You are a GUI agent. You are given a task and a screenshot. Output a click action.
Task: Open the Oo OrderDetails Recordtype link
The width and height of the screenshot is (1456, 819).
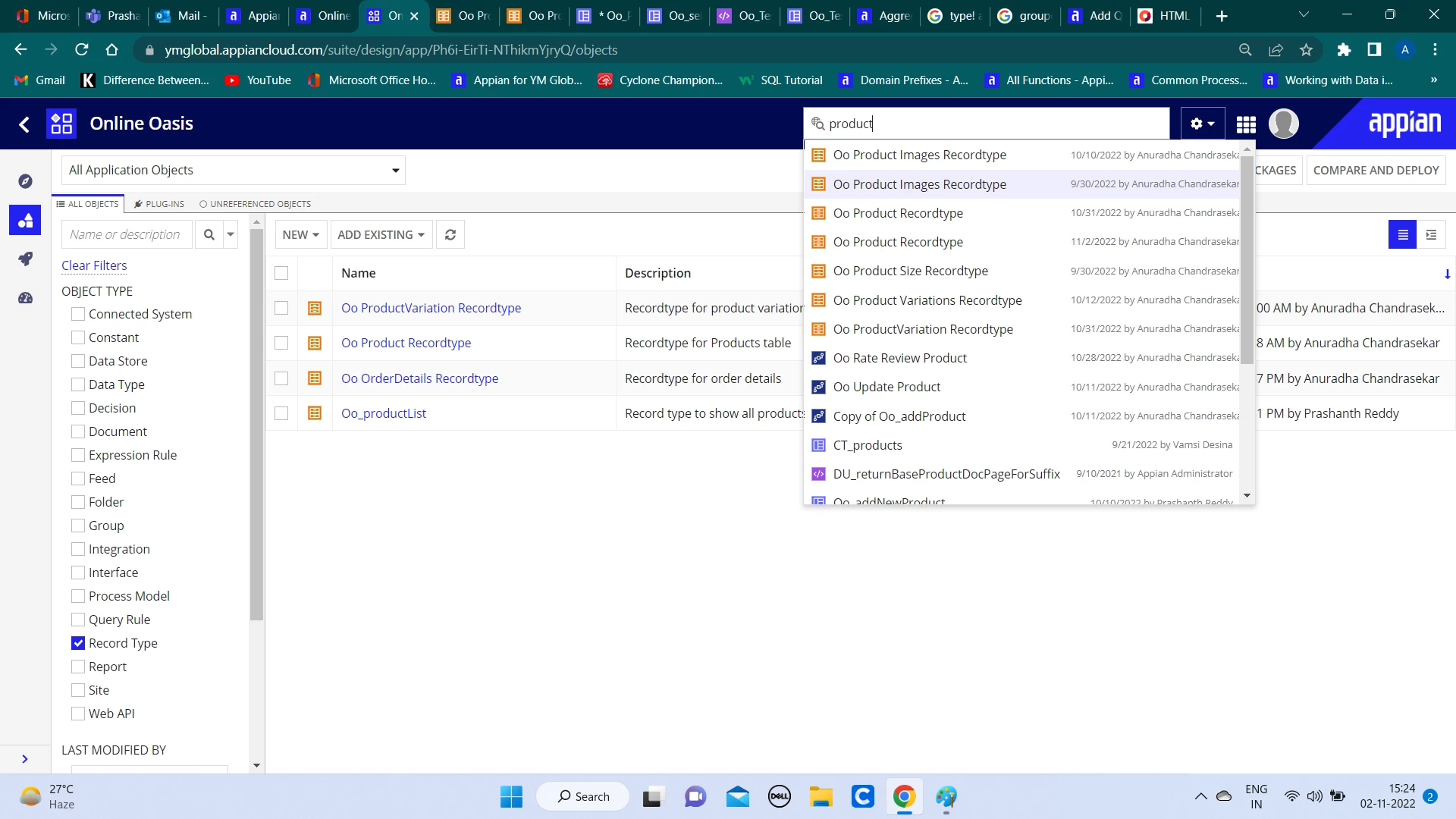[x=419, y=378]
